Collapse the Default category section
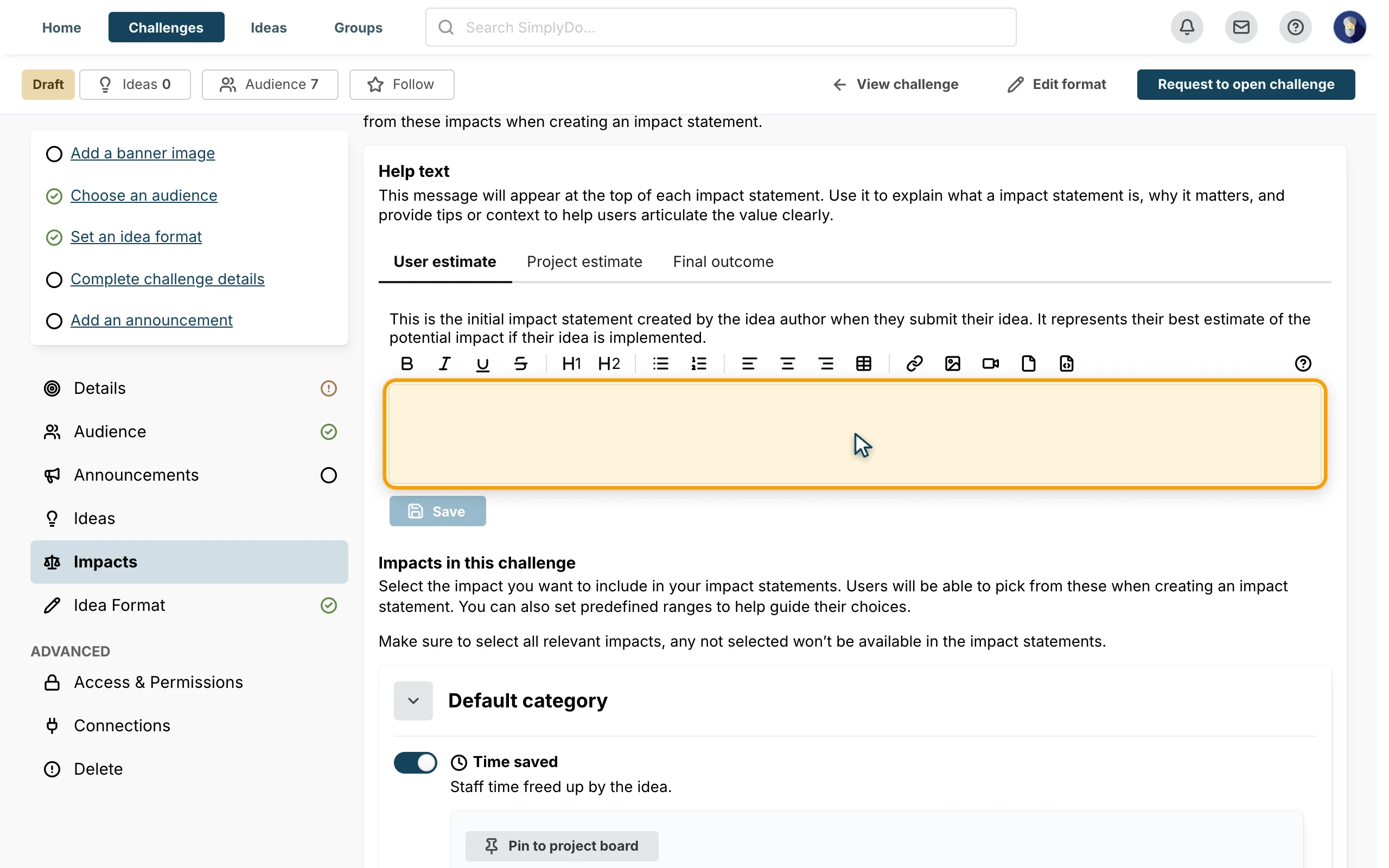Screen dimensions: 1389x868 point(413,701)
